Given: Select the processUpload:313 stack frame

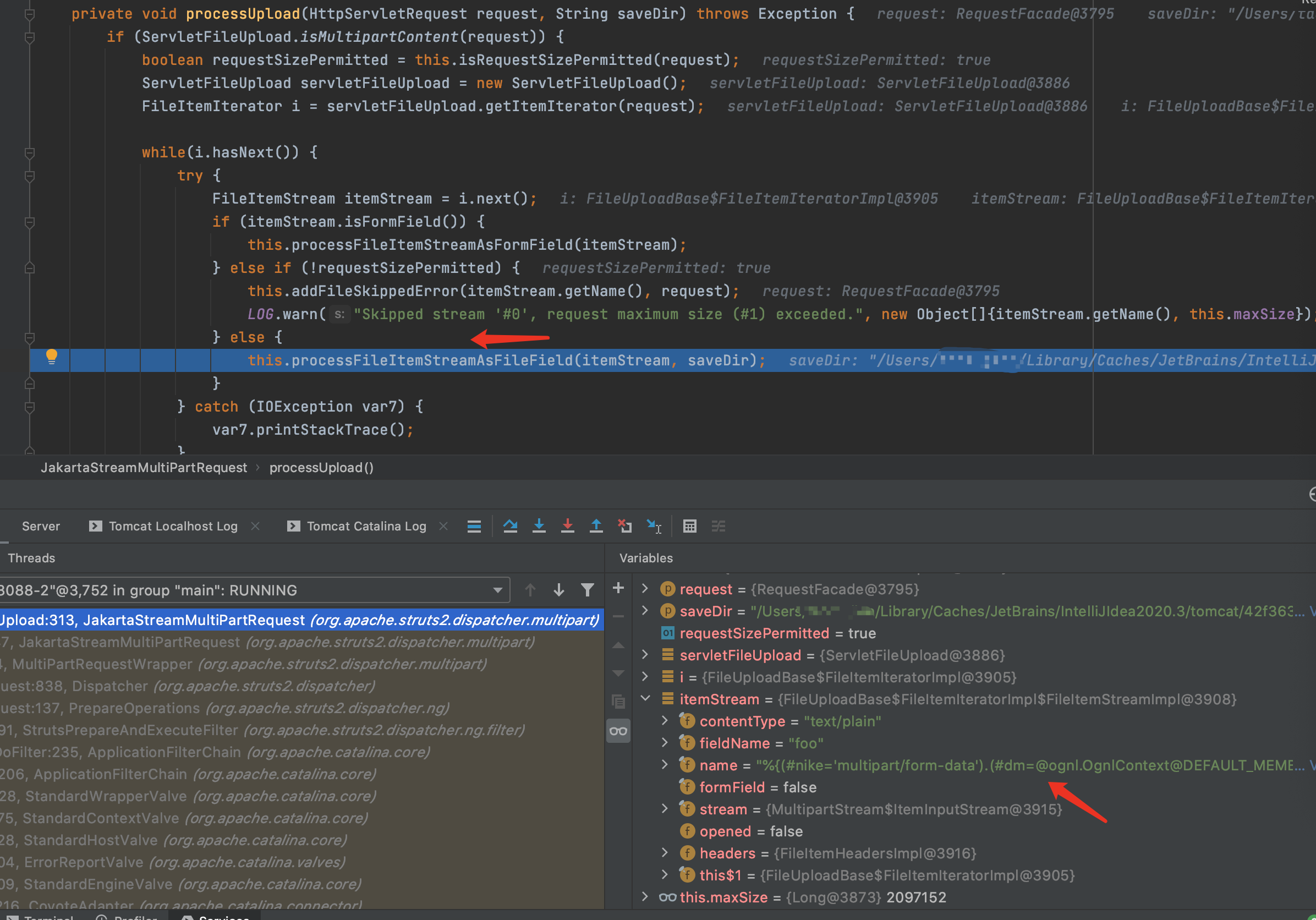Looking at the screenshot, I should click(x=301, y=620).
